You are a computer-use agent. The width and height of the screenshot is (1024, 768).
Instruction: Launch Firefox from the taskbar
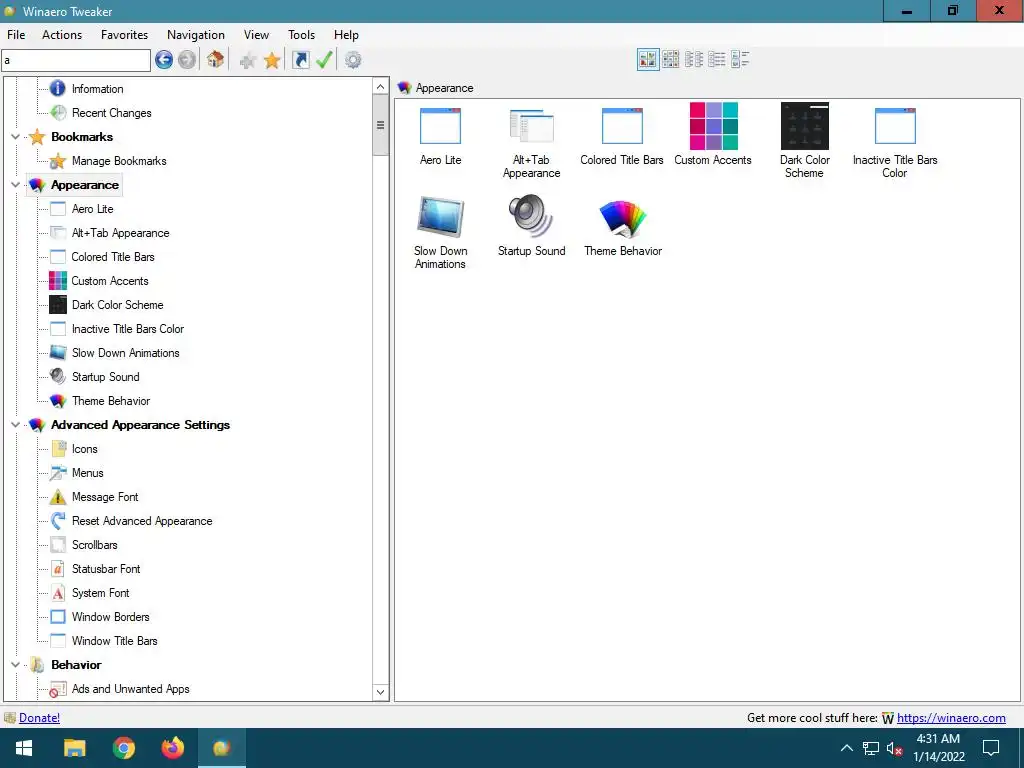click(172, 748)
